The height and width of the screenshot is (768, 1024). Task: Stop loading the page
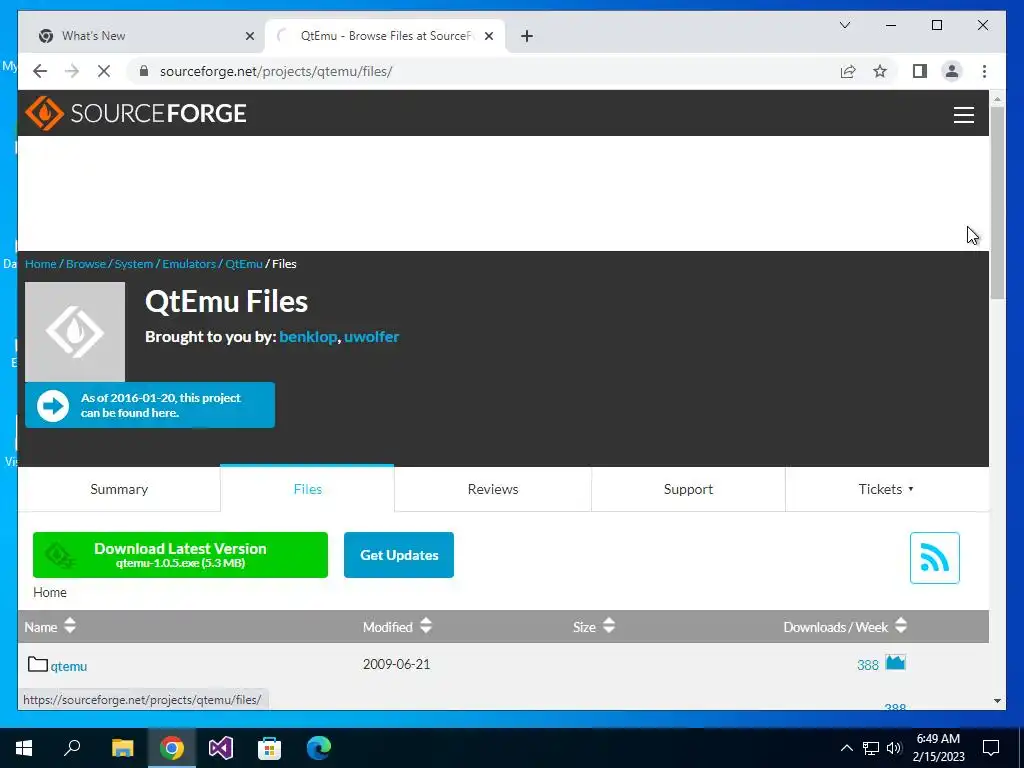[x=104, y=71]
